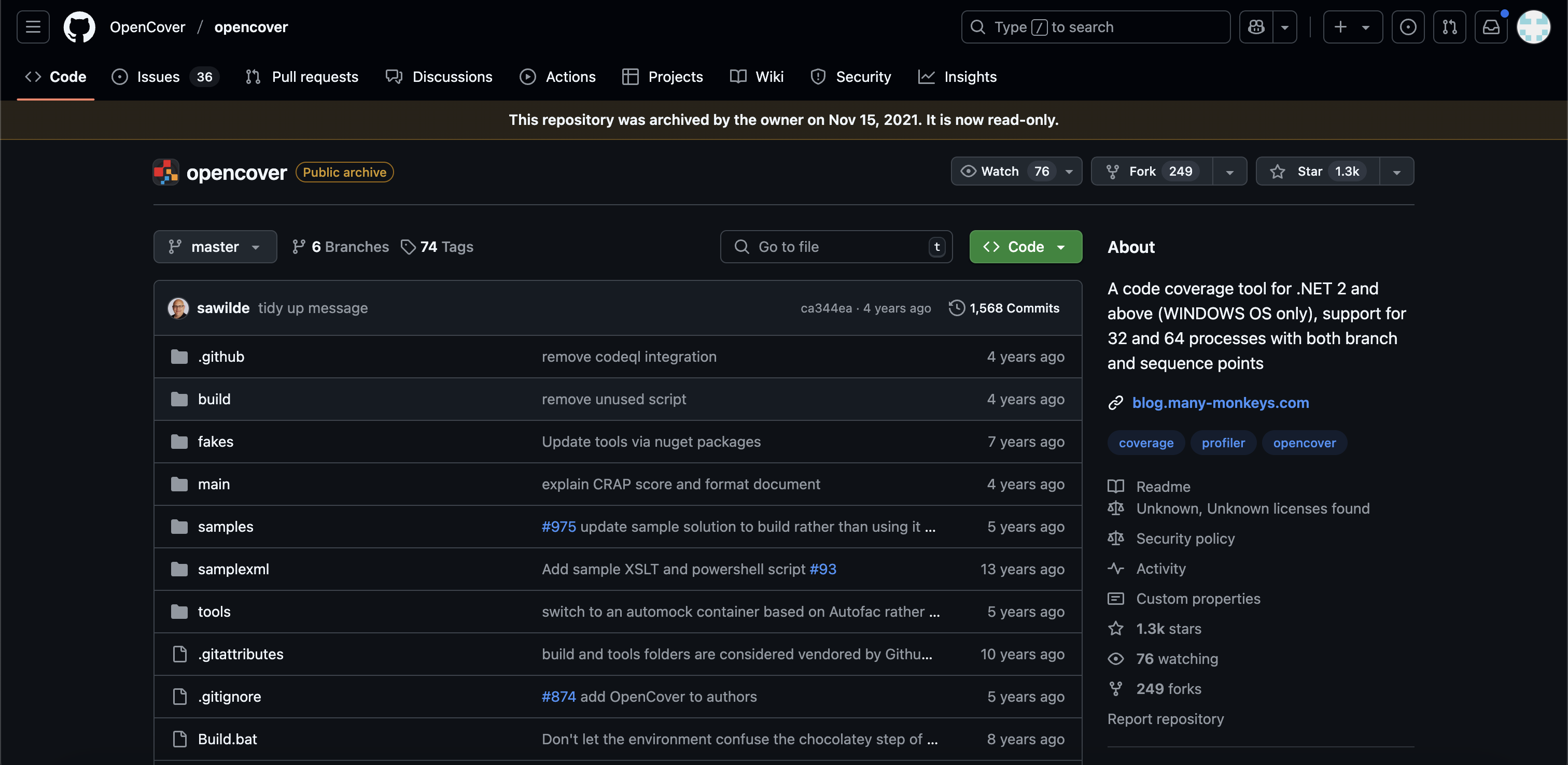Open the Readme link in About
This screenshot has width=1568, height=765.
coord(1163,487)
